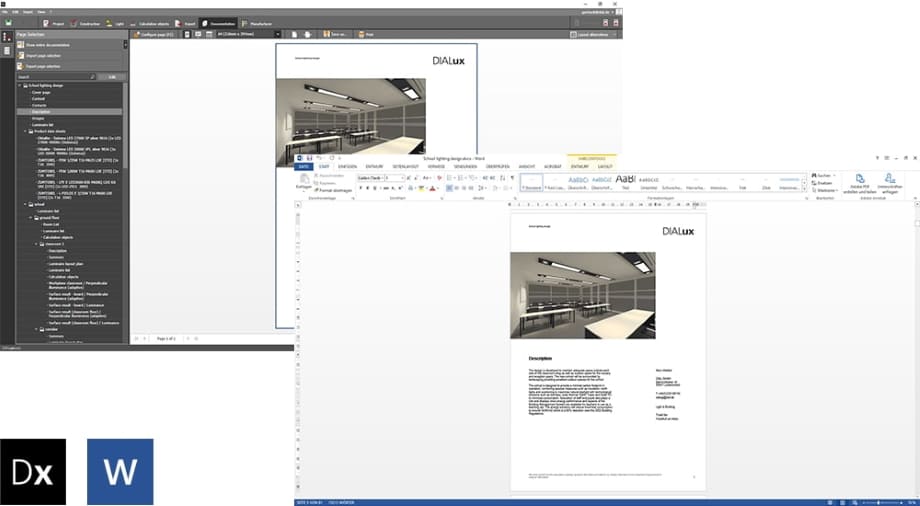
Task: Switch to the Construction mode icon
Action: [85, 21]
